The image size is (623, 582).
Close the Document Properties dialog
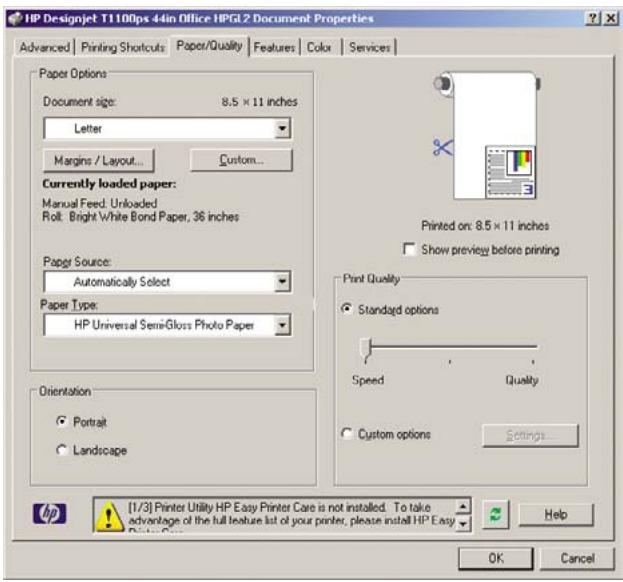click(x=611, y=18)
